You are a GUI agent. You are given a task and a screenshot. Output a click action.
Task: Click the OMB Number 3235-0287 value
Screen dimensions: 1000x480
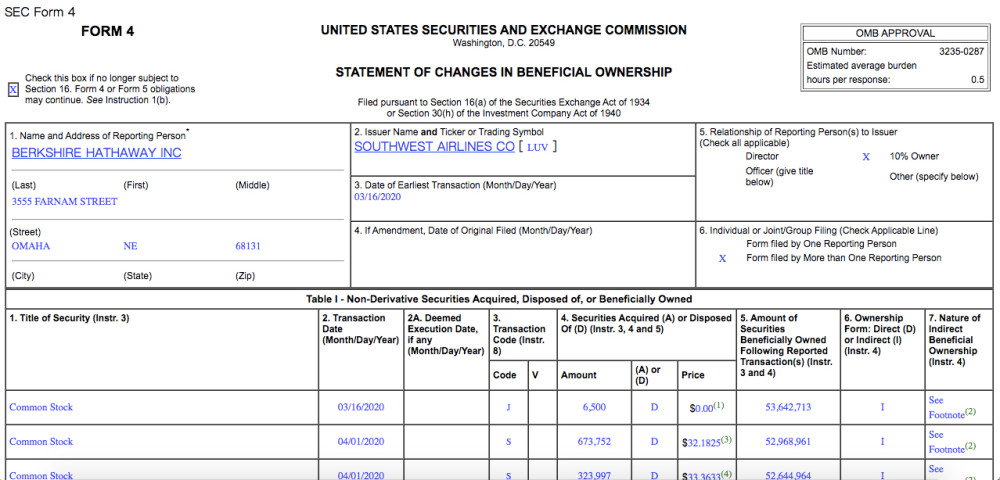(961, 52)
